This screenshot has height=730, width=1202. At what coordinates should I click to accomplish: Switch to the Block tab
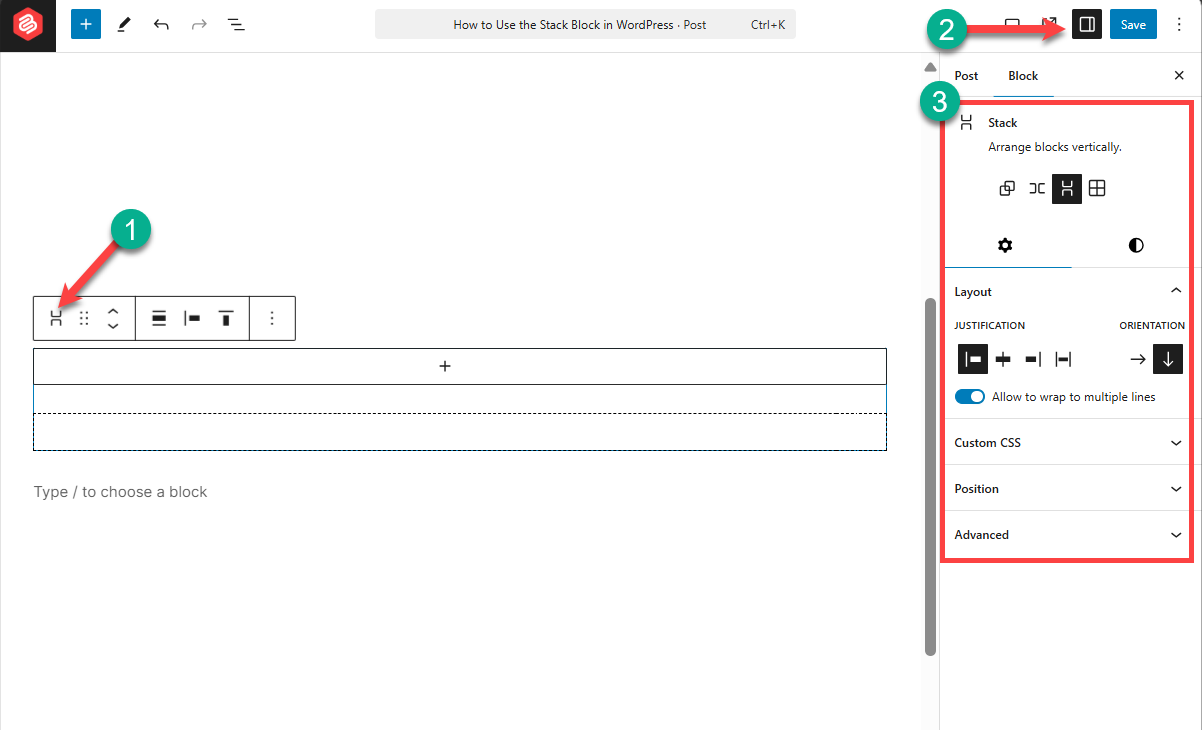[1023, 76]
